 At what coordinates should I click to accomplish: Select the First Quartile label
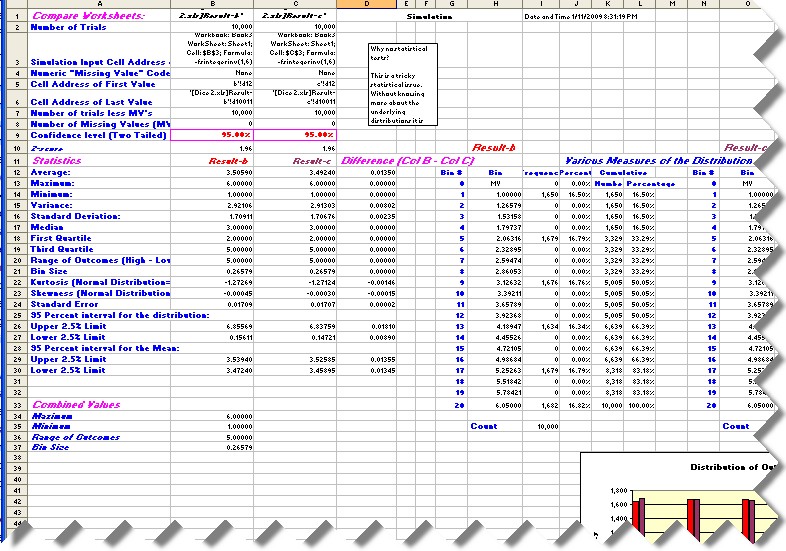[61, 239]
